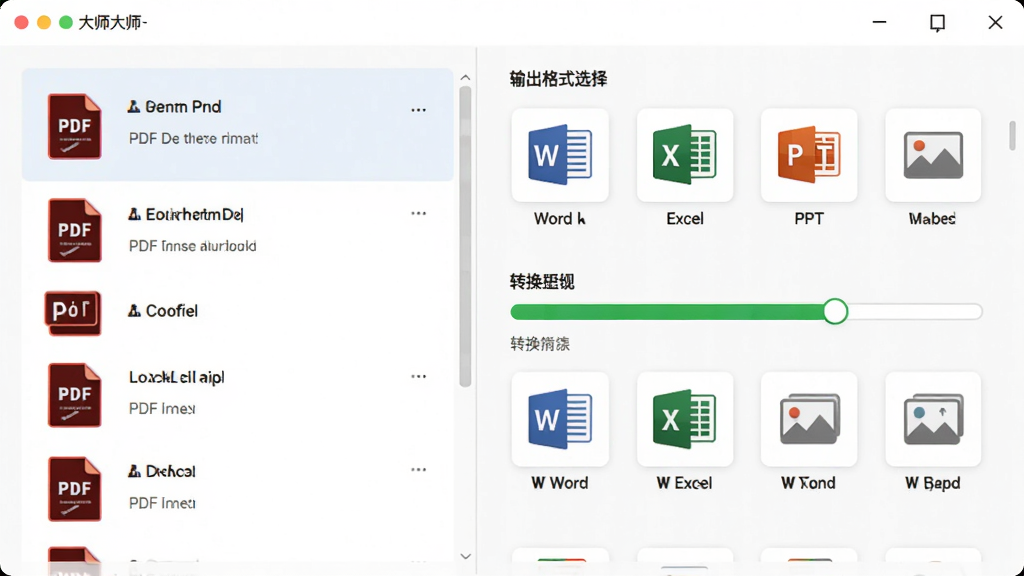Click the PDF icon of Dichcal
This screenshot has width=1024, height=576.
click(74, 488)
